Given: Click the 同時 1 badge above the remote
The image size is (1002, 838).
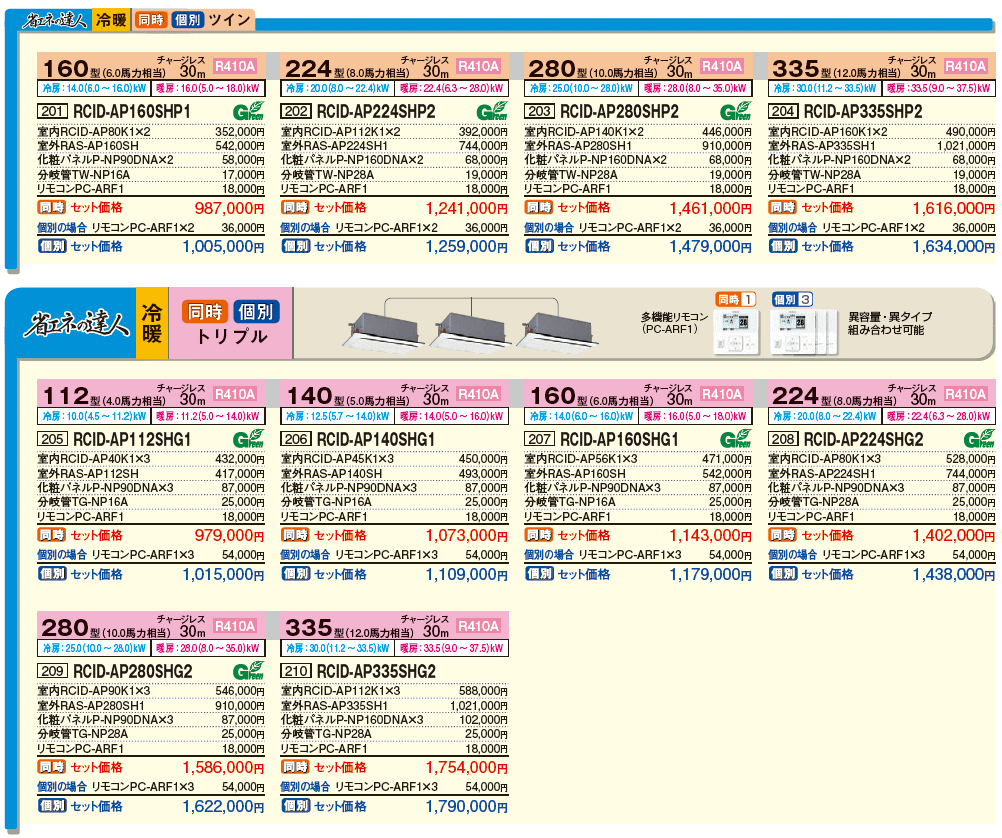Looking at the screenshot, I should pos(735,299).
